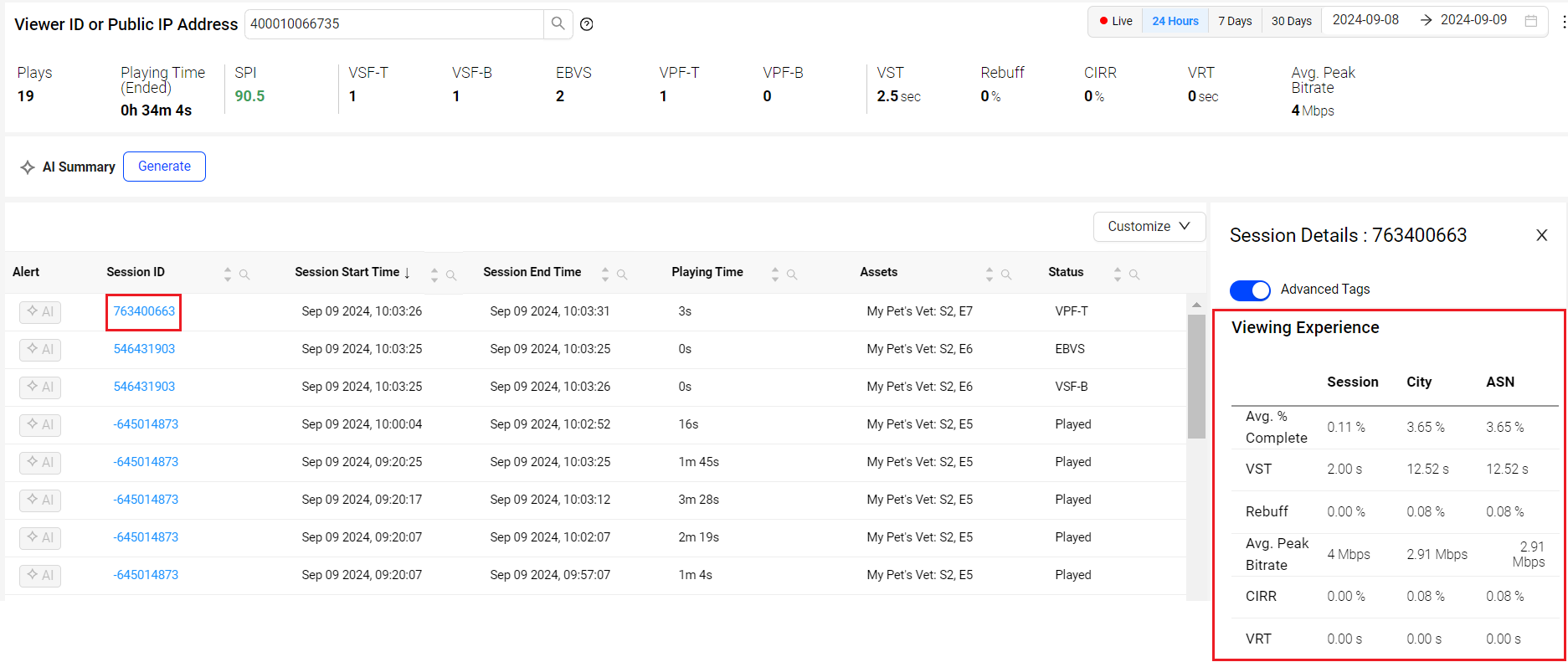Image resolution: width=1568 pixels, height=662 pixels.
Task: Sort the Playing Time column
Action: [775, 274]
